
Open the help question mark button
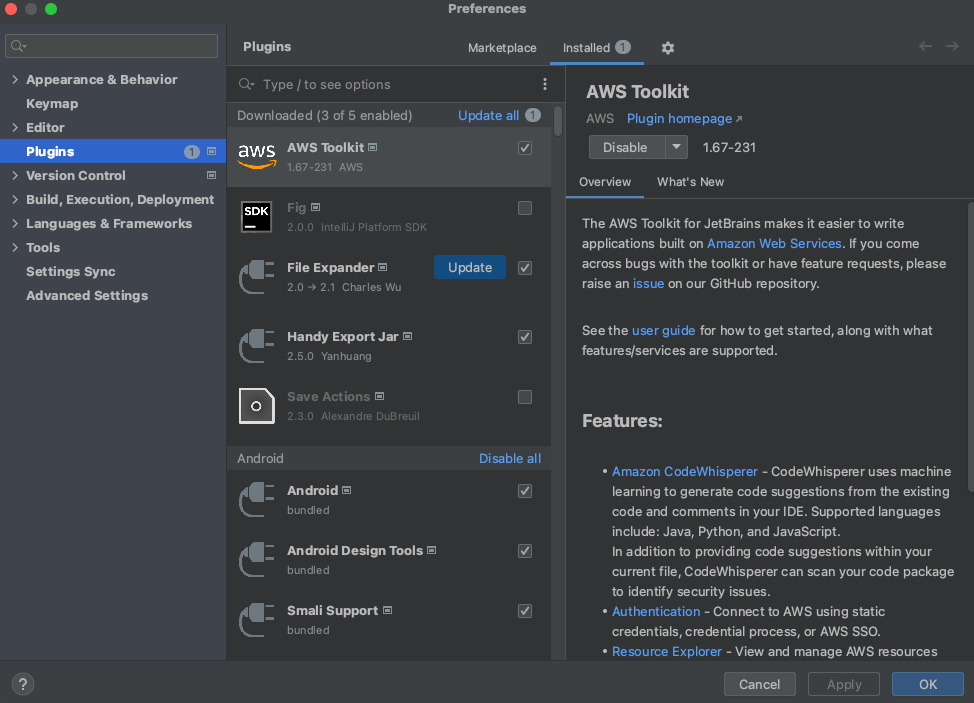coord(23,684)
